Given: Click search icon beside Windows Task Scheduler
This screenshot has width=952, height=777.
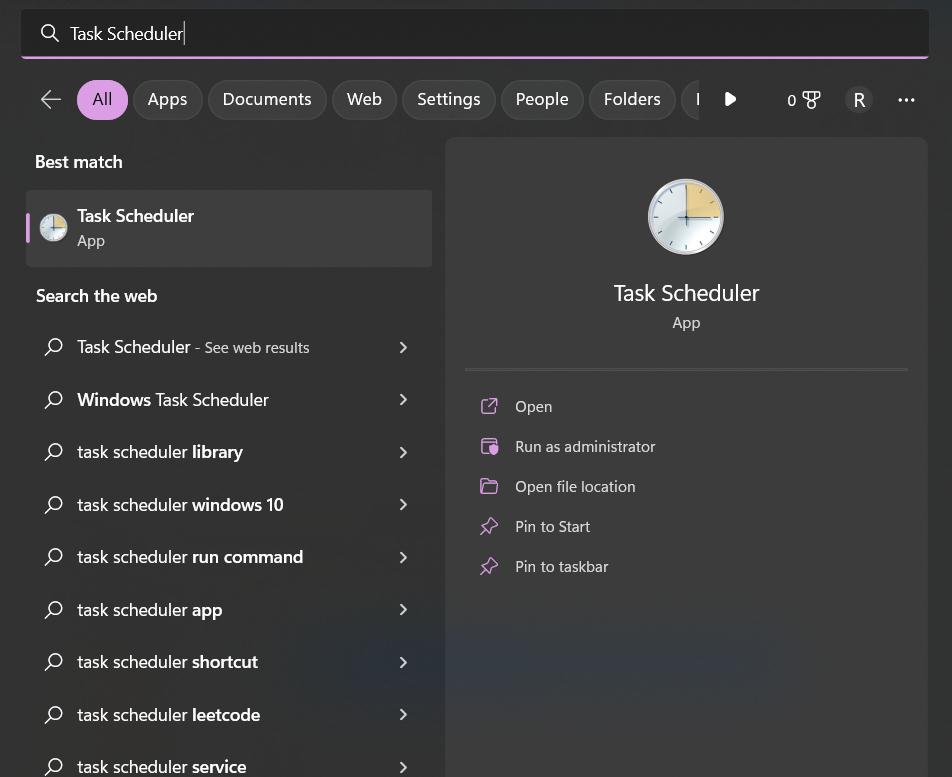Looking at the screenshot, I should [x=53, y=399].
